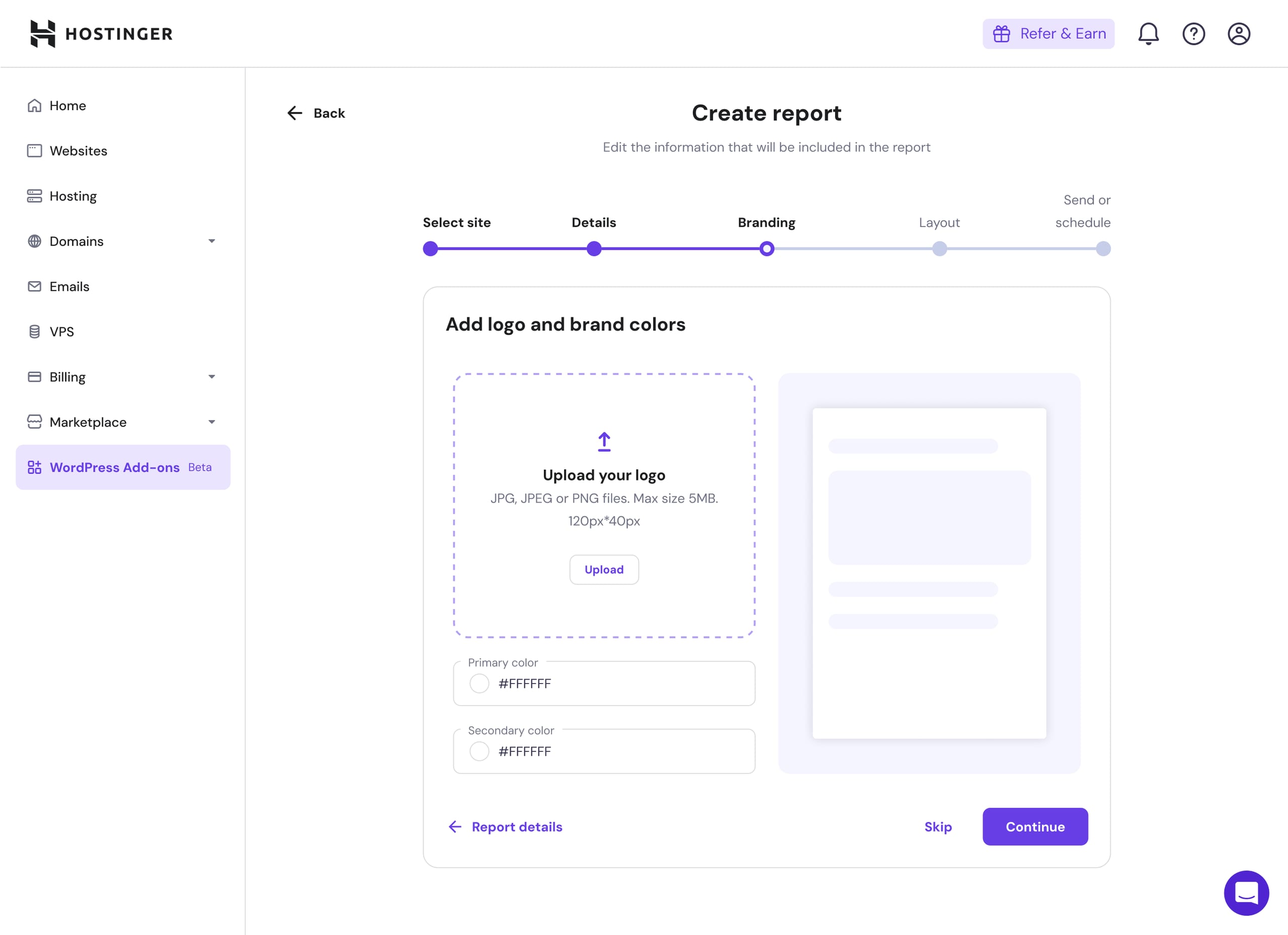Expand the Marketplace sidebar arrow
1288x935 pixels.
coord(211,422)
